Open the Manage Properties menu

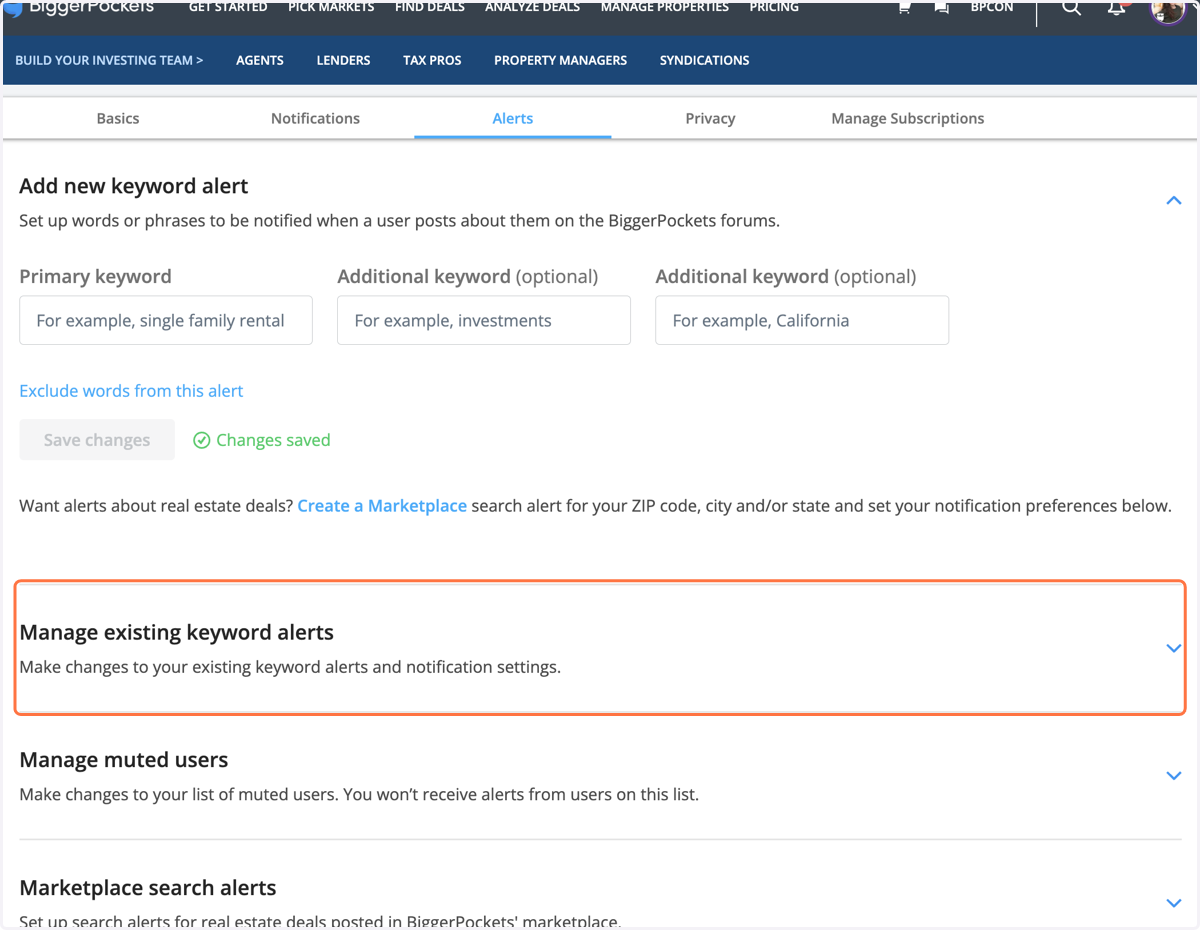[665, 7]
